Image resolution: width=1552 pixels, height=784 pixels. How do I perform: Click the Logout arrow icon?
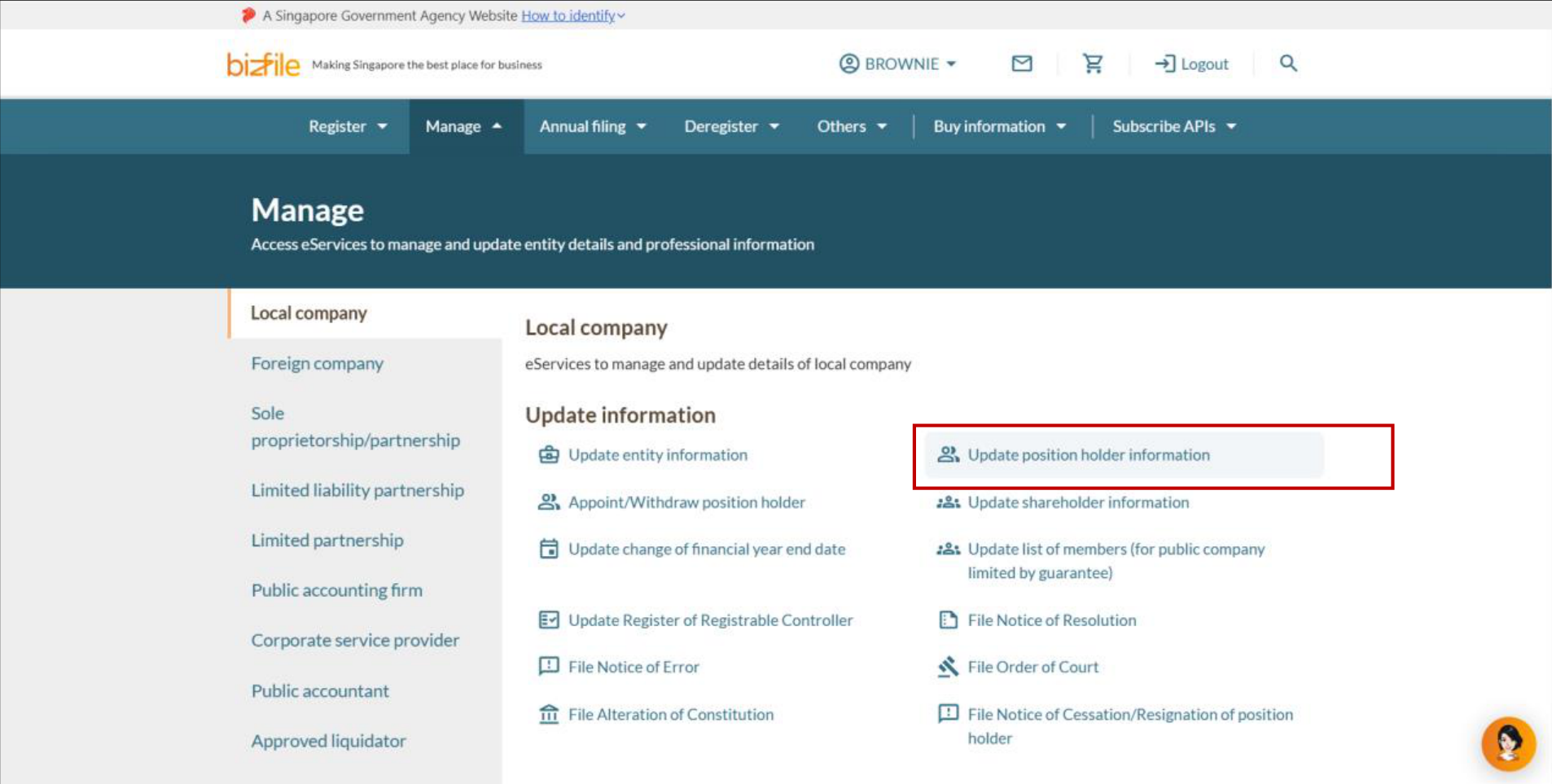point(1164,64)
